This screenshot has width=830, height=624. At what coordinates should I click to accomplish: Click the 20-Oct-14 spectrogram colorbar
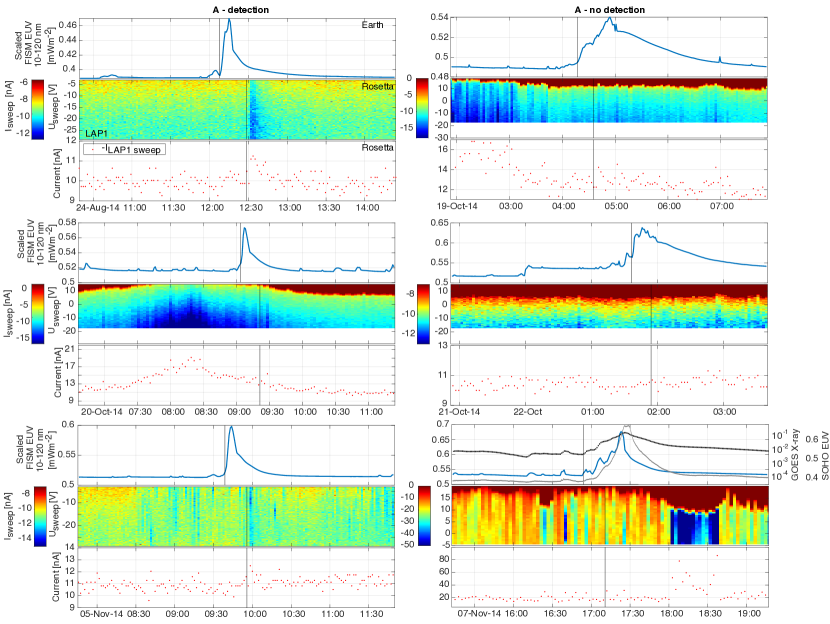pos(38,314)
